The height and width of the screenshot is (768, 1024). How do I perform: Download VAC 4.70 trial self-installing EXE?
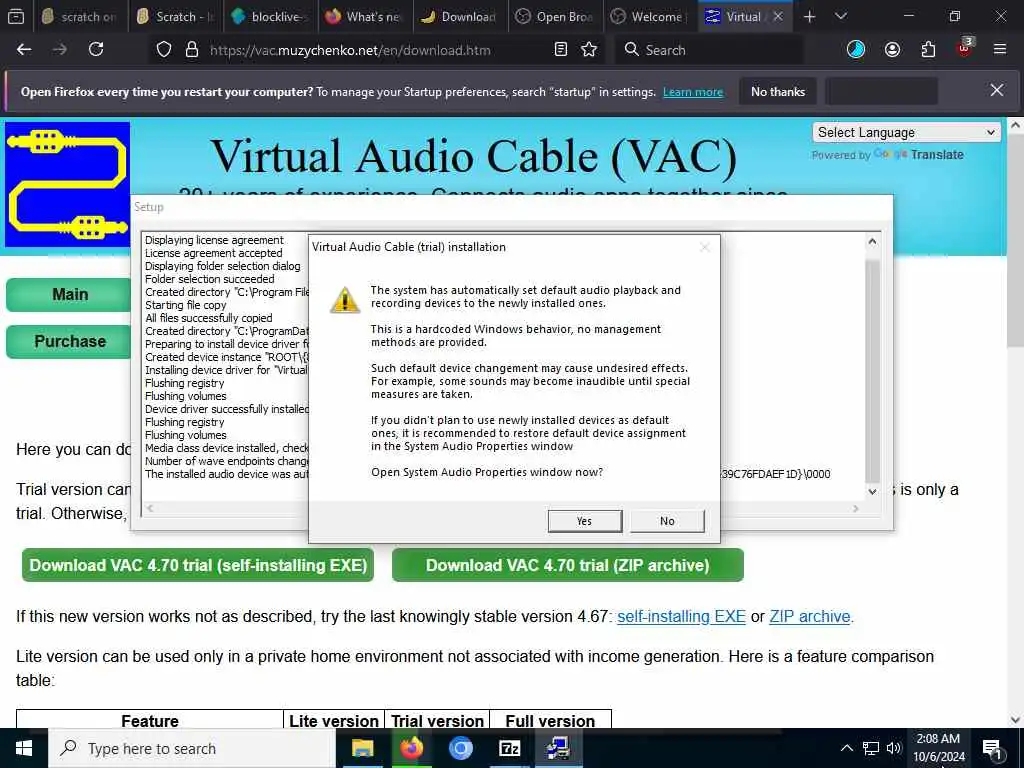coord(198,565)
